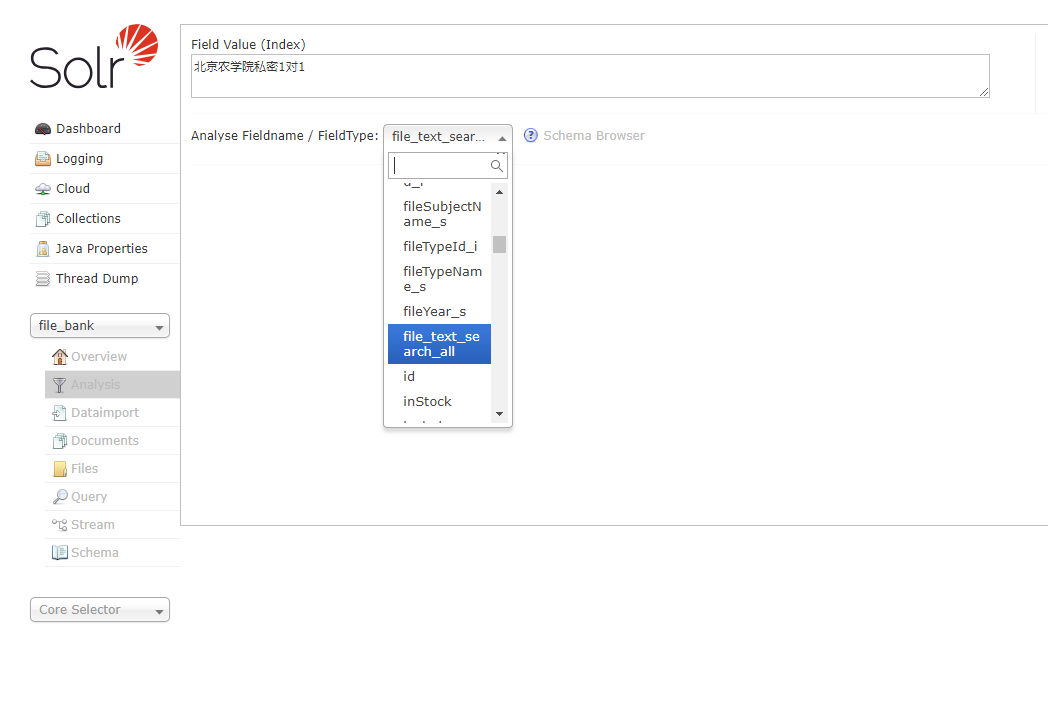Click the Query magnifier icon
1048x713 pixels.
(59, 497)
